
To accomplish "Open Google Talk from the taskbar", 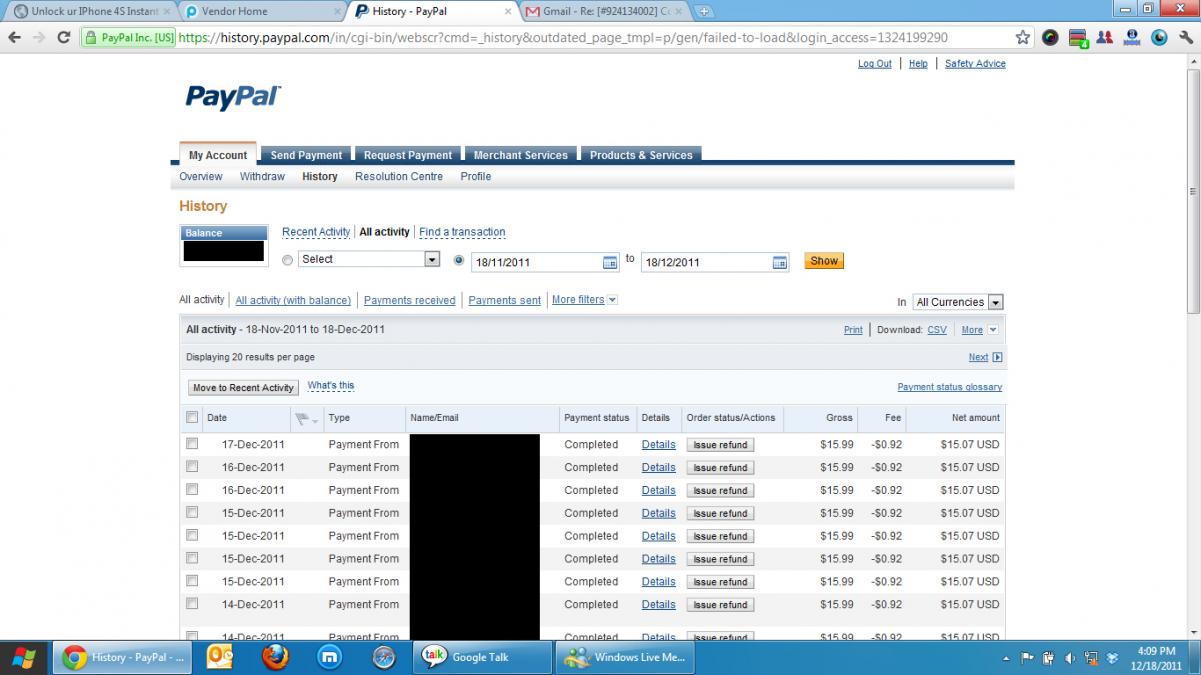I will click(483, 657).
